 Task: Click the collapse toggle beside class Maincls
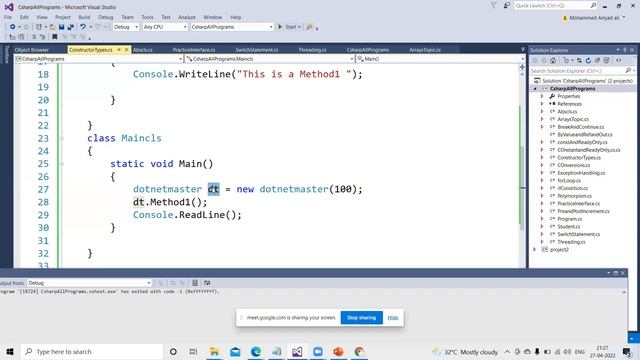pyautogui.click(x=62, y=138)
